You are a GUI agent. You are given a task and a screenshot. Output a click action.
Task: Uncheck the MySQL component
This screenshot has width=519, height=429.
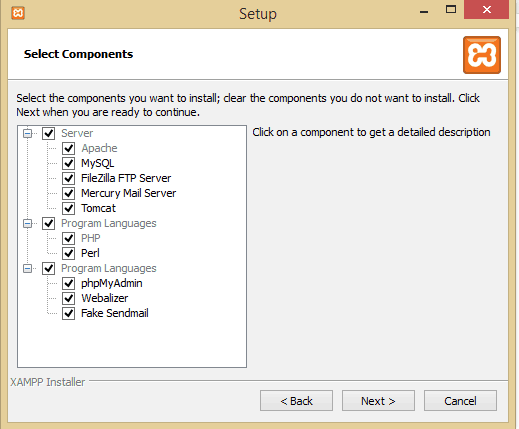click(69, 163)
